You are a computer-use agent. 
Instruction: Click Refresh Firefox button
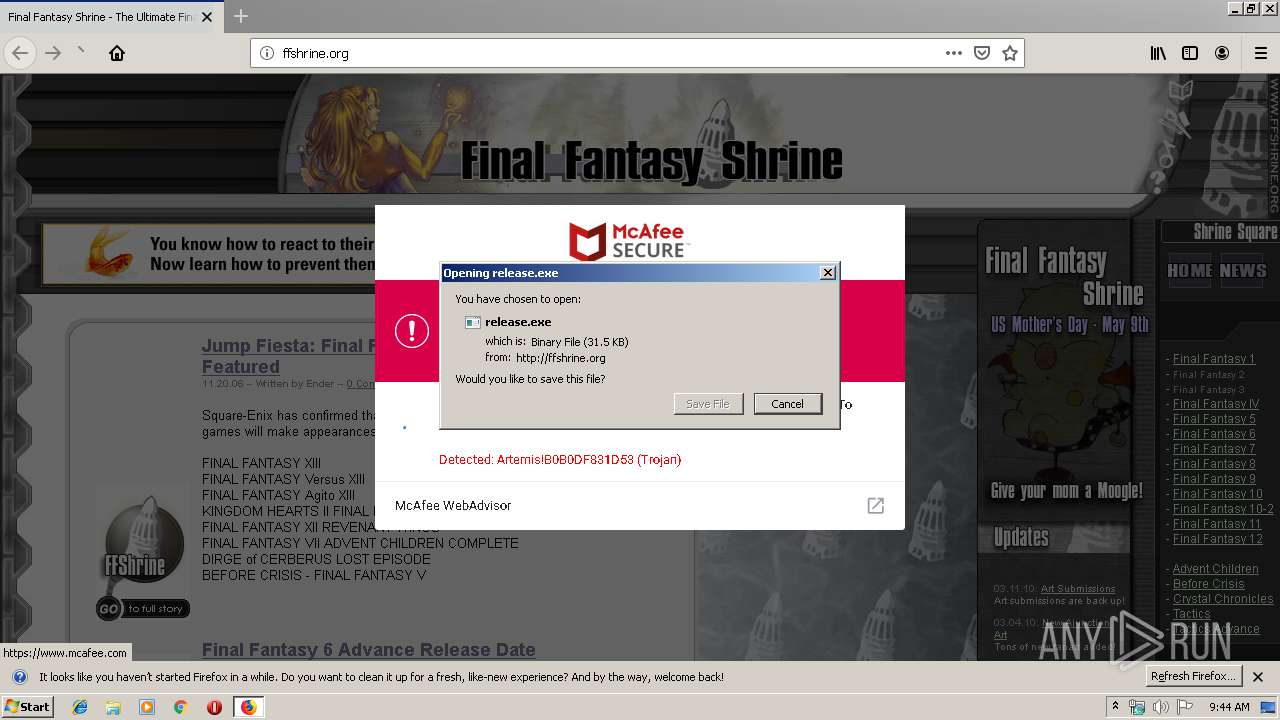(x=1194, y=676)
